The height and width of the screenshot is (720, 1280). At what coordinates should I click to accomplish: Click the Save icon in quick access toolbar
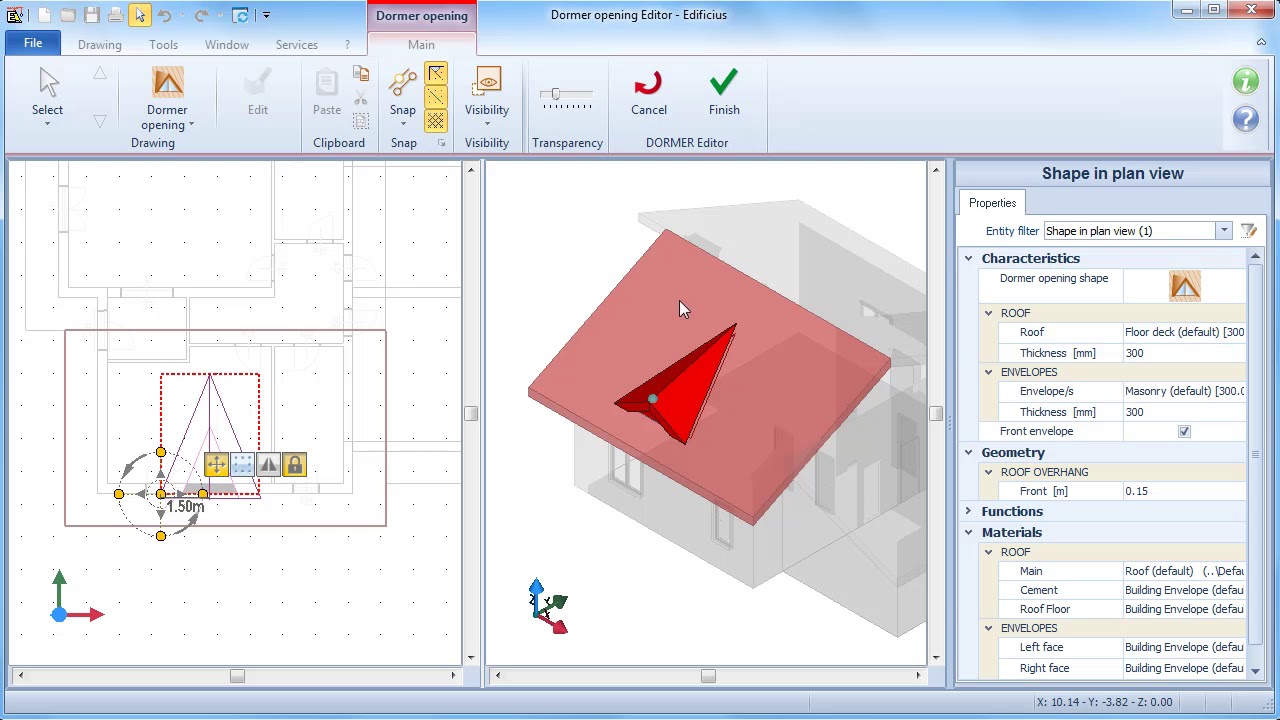pos(92,15)
